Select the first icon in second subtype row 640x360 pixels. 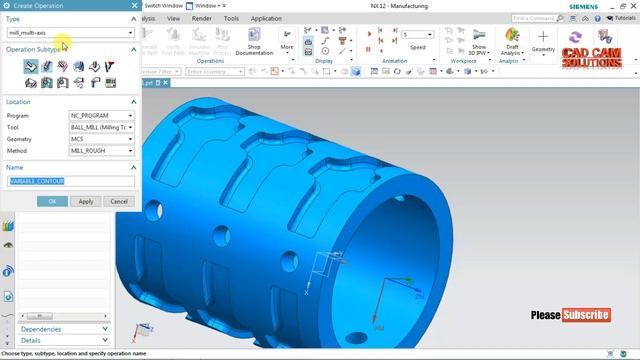point(31,83)
